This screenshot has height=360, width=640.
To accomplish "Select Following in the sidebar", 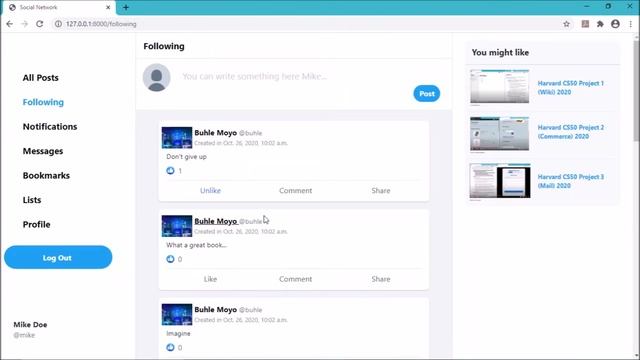I will 43,102.
